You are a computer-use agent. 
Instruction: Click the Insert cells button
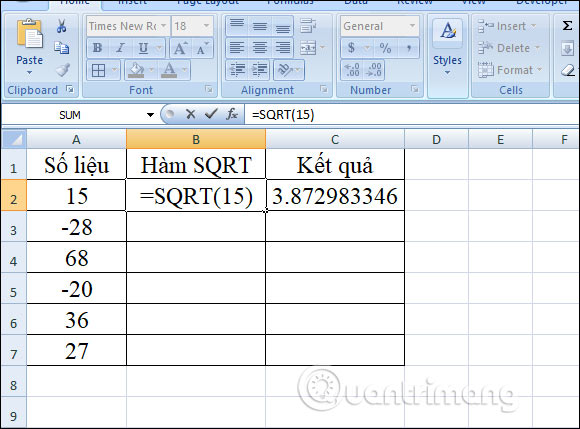[506, 26]
